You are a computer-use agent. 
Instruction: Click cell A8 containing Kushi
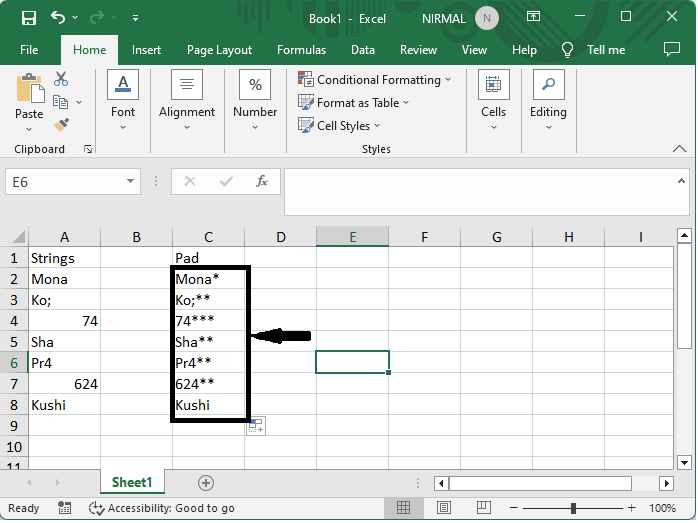(x=65, y=405)
